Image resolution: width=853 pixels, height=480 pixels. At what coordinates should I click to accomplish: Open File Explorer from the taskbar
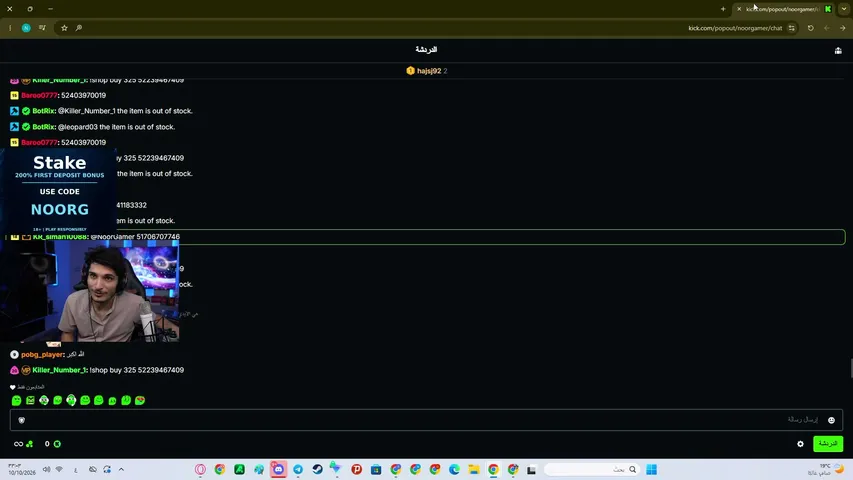tap(474, 469)
